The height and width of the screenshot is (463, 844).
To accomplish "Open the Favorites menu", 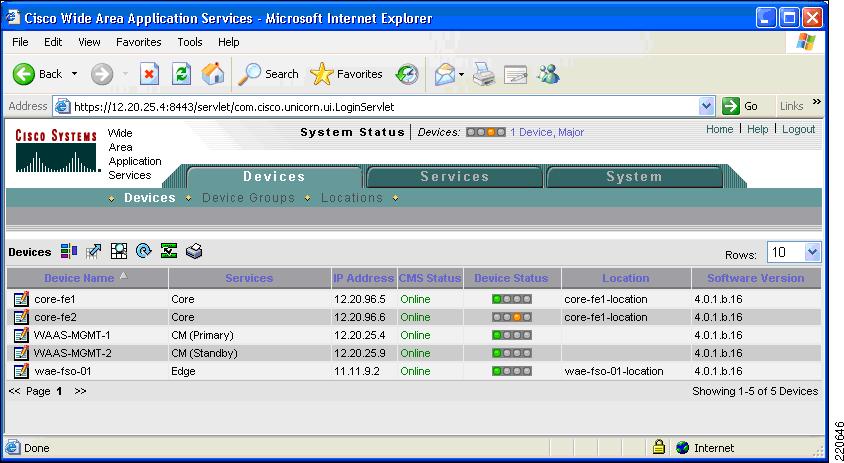I will pos(139,42).
